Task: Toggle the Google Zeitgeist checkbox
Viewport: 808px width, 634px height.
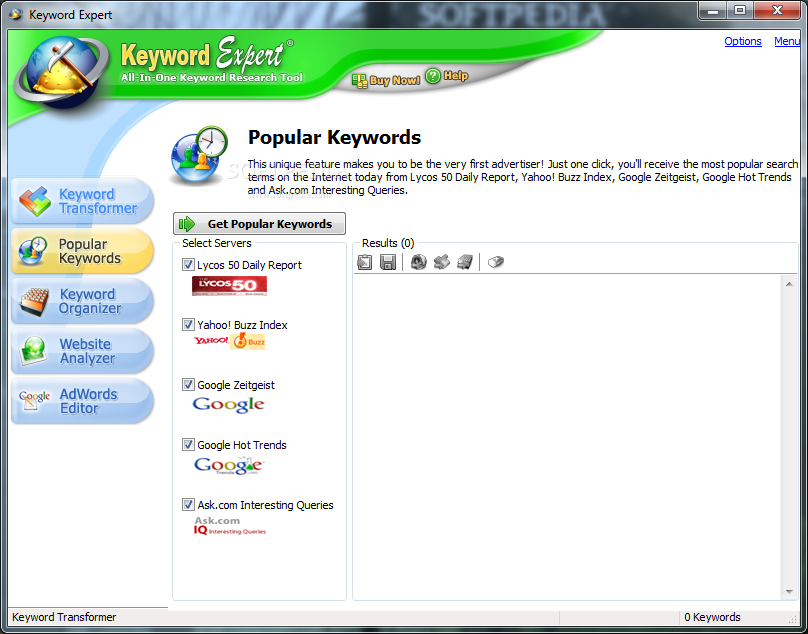Action: (x=188, y=385)
